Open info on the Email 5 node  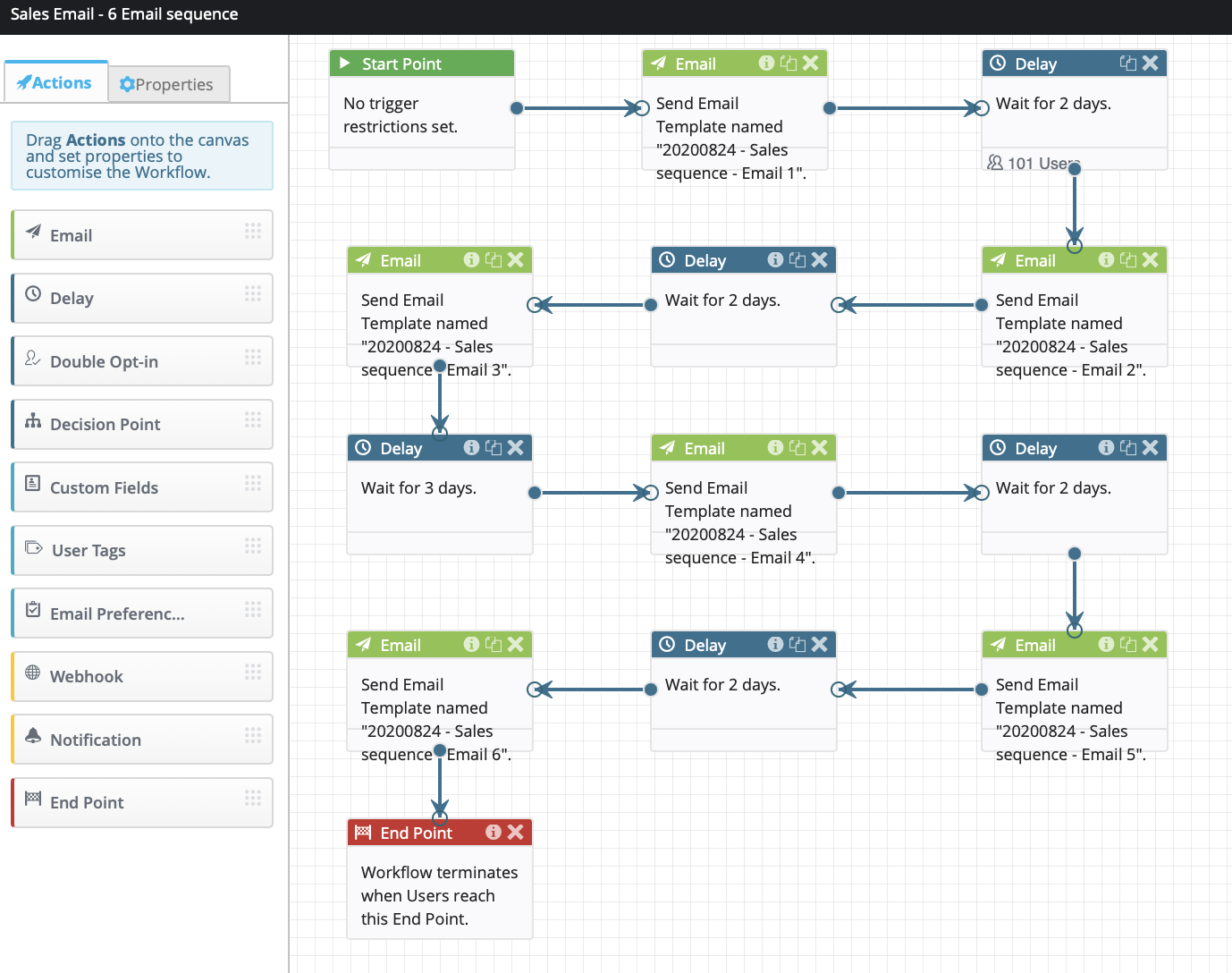point(1106,644)
